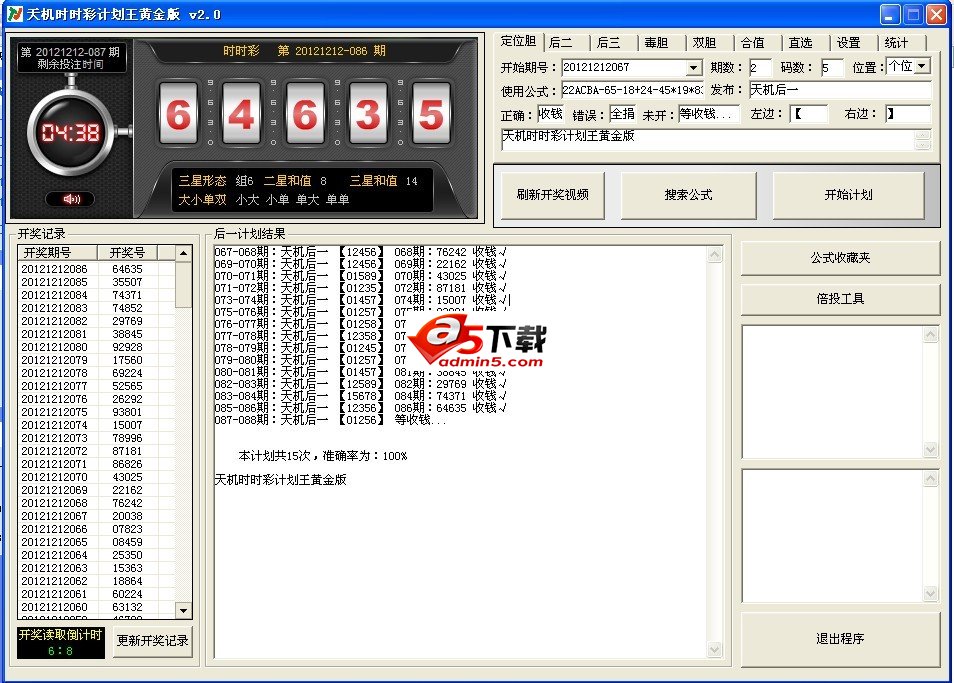Click the app logo icon in title bar
This screenshot has width=954, height=683.
point(14,14)
